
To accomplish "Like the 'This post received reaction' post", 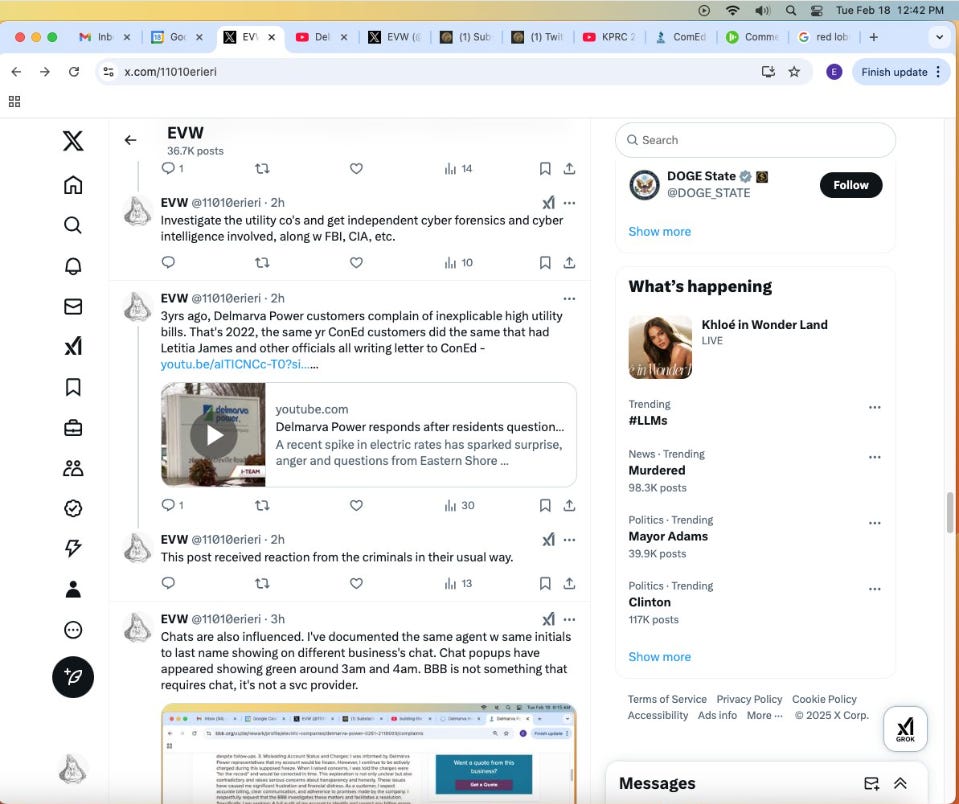I will 356,583.
